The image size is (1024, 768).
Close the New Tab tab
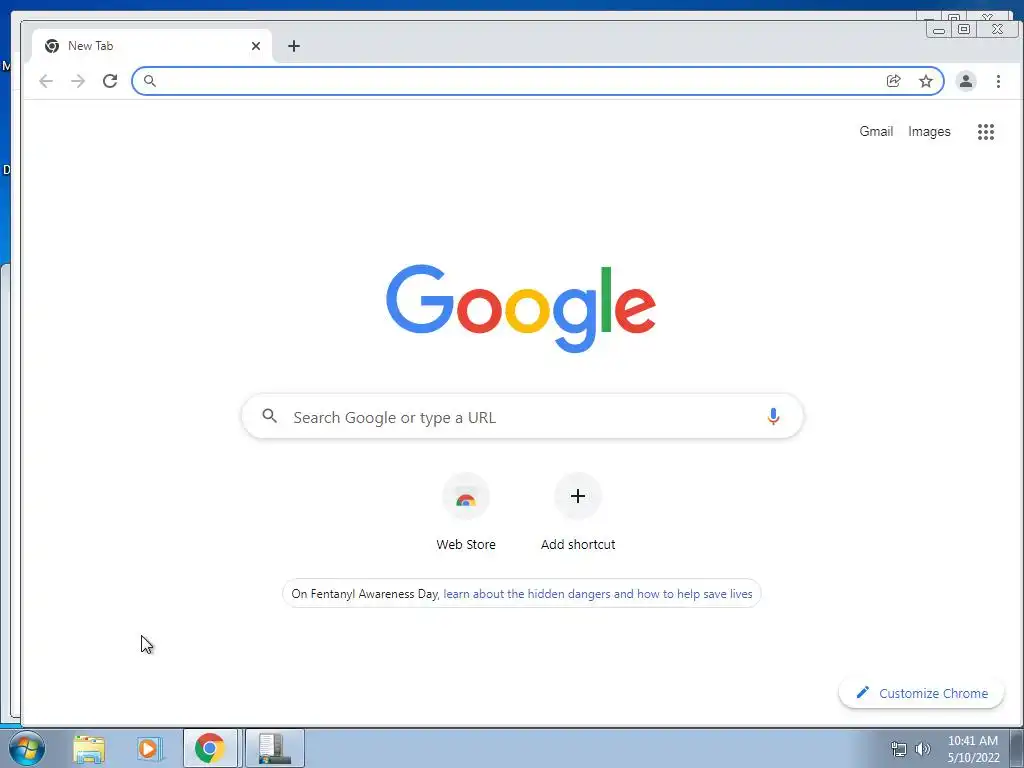point(256,46)
